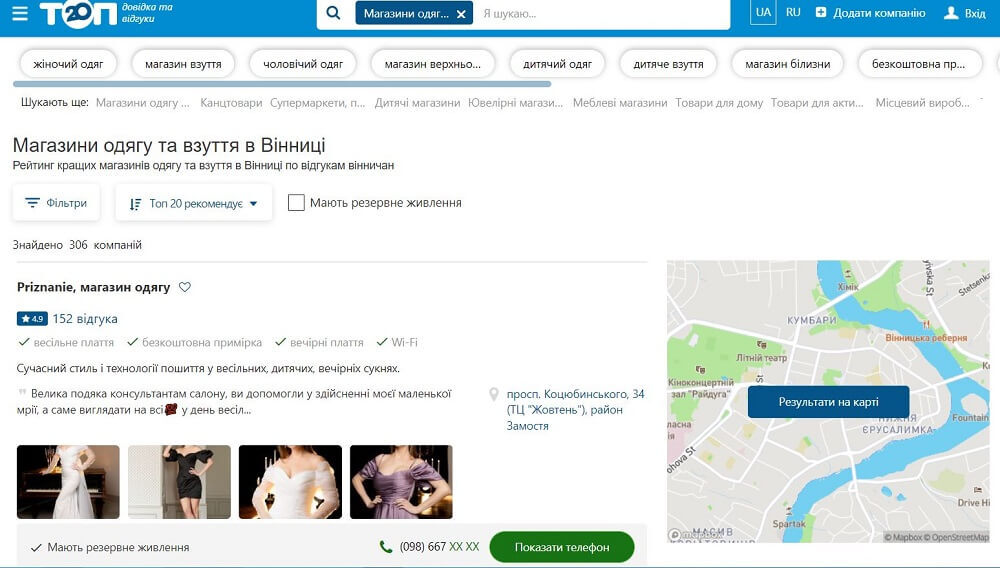Remove the 'Магазини одяг...' search tag
The width and height of the screenshot is (1000, 568).
[461, 14]
